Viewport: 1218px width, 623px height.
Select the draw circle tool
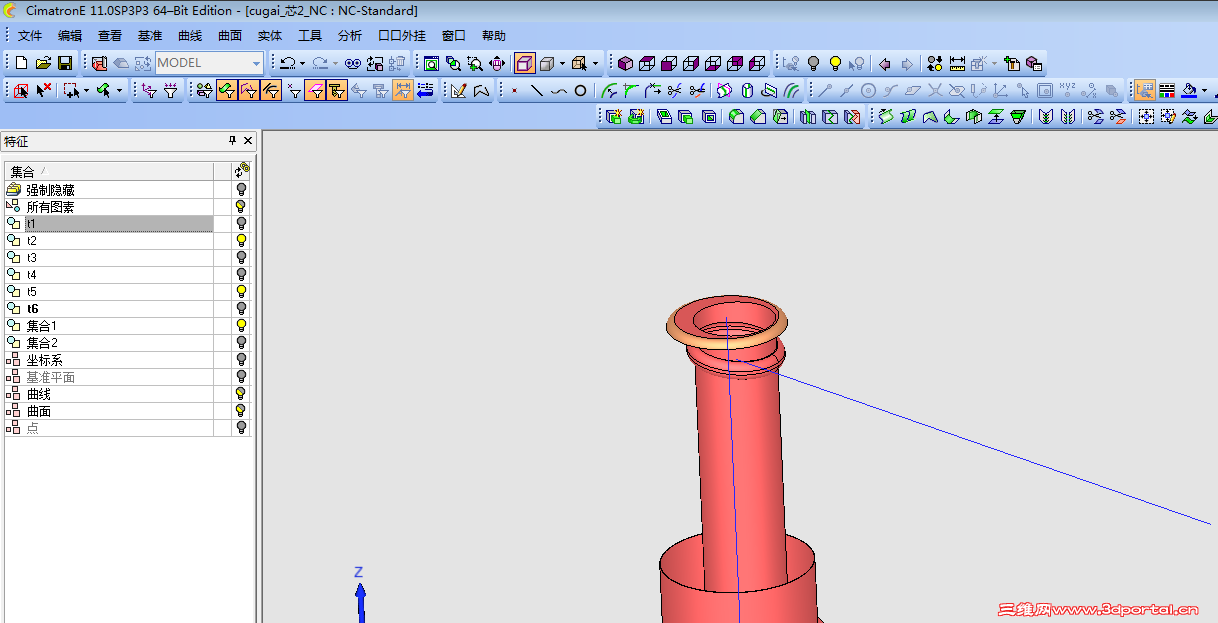tap(580, 90)
